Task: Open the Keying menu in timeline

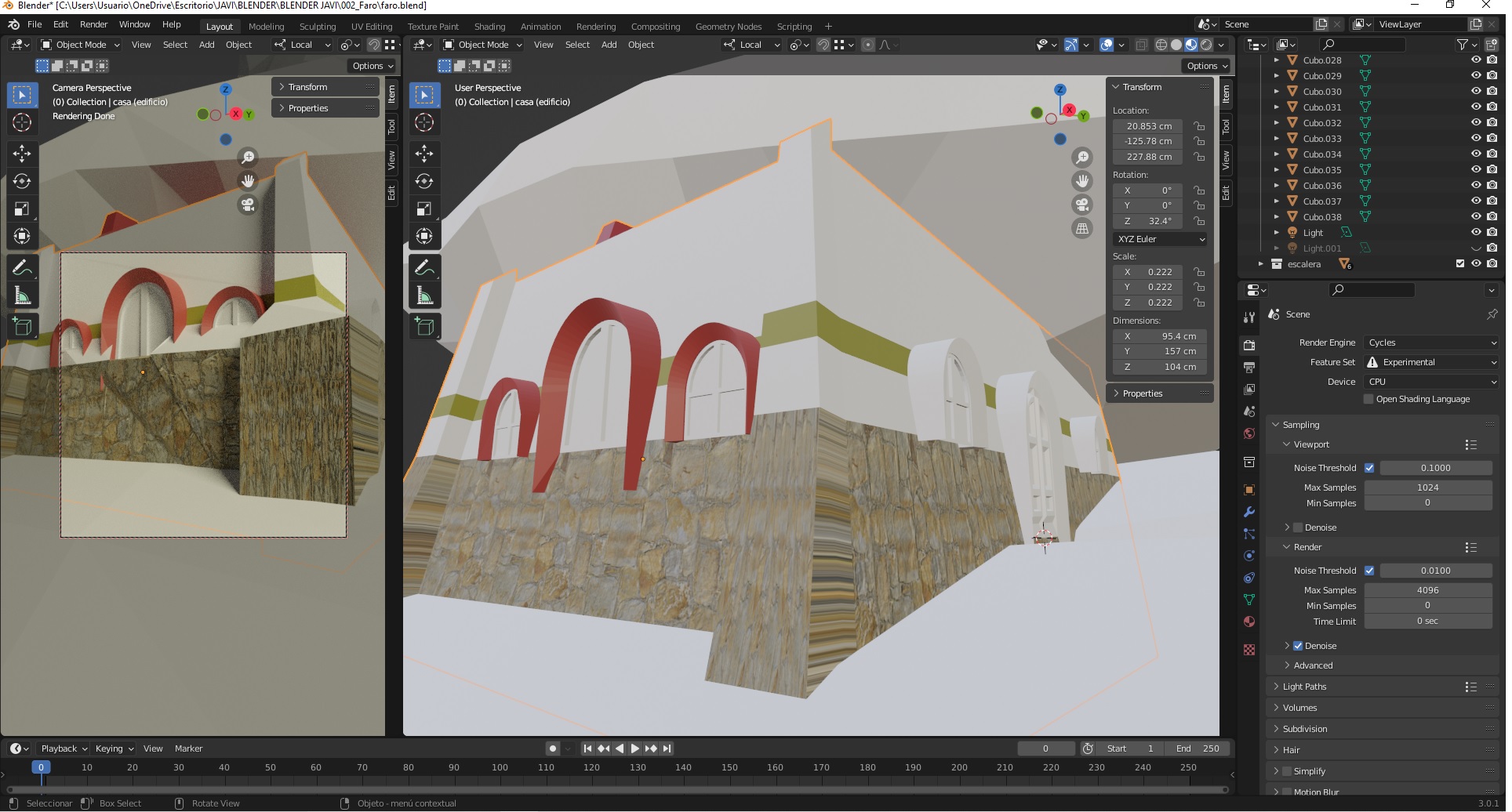Action: [114, 749]
